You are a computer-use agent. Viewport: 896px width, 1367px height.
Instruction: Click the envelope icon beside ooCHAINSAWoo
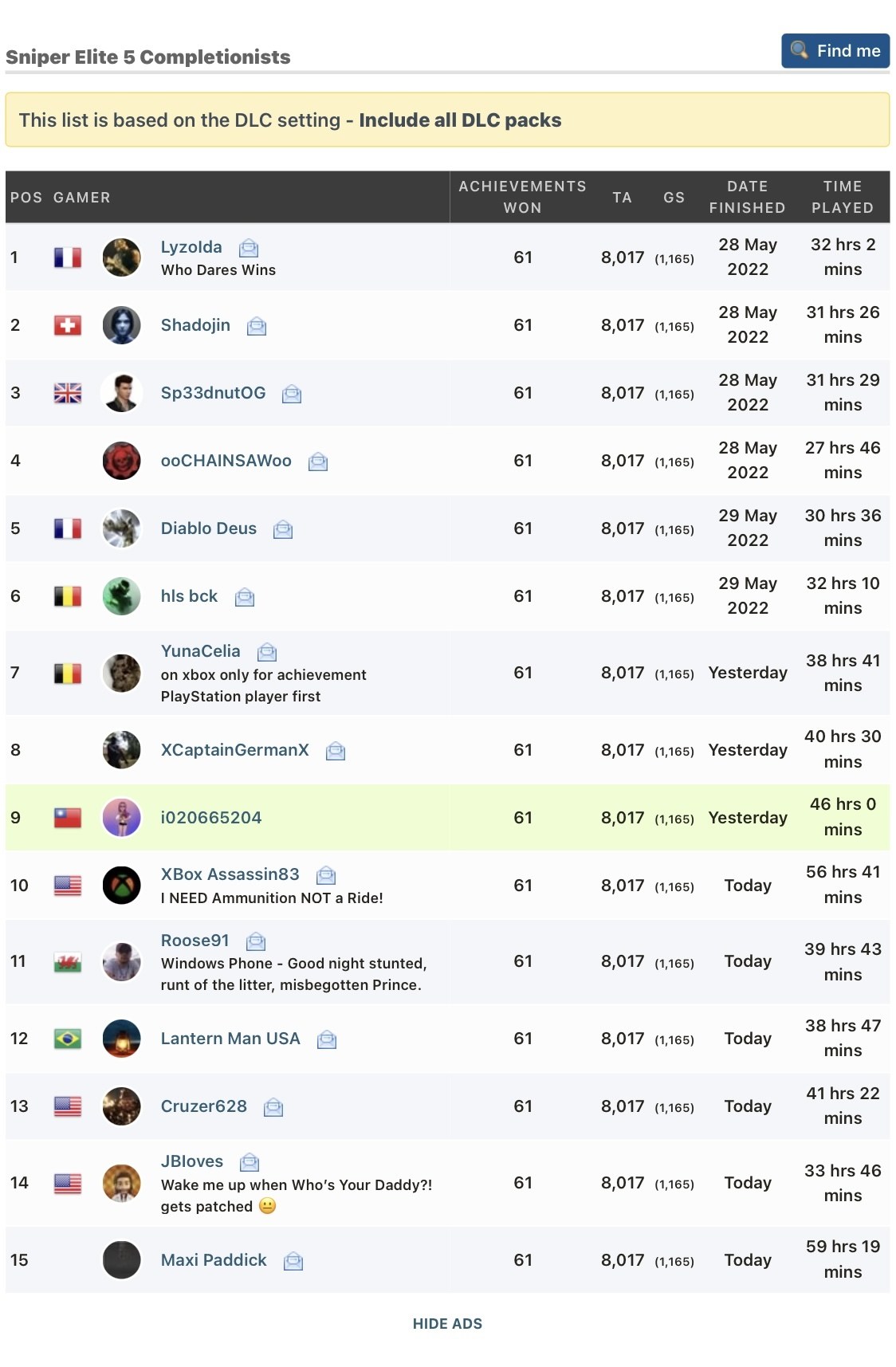(x=318, y=462)
